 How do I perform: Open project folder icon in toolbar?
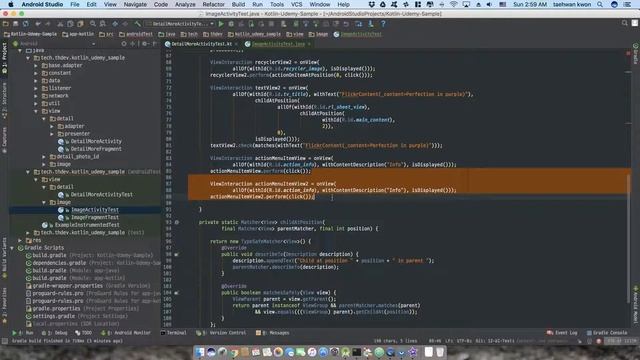[x=6, y=24]
